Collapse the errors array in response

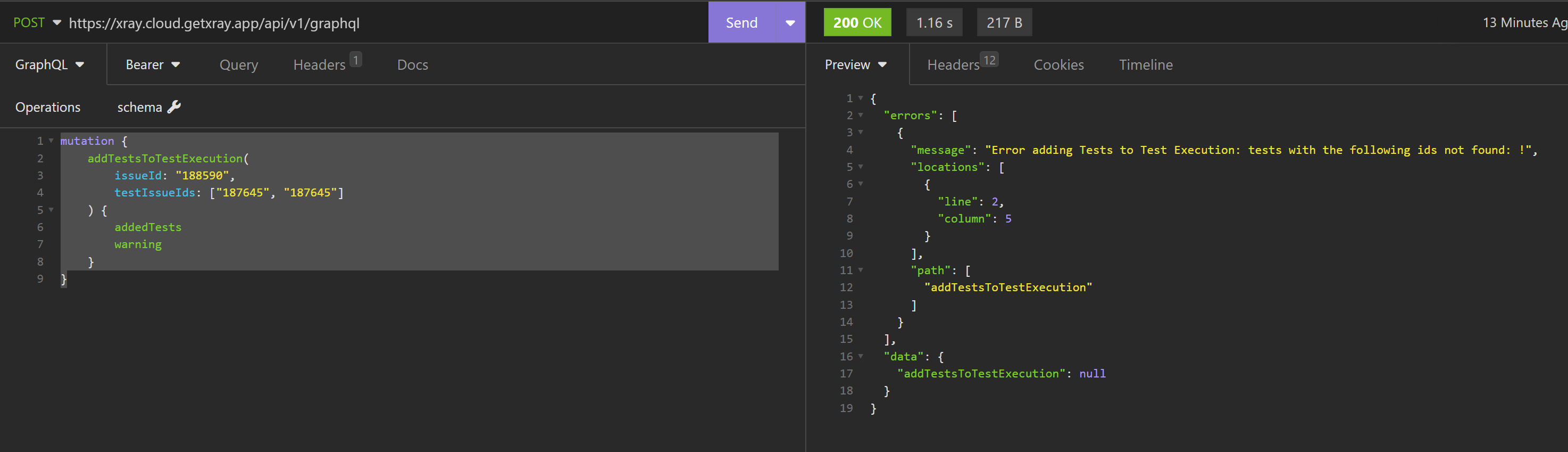pos(860,115)
